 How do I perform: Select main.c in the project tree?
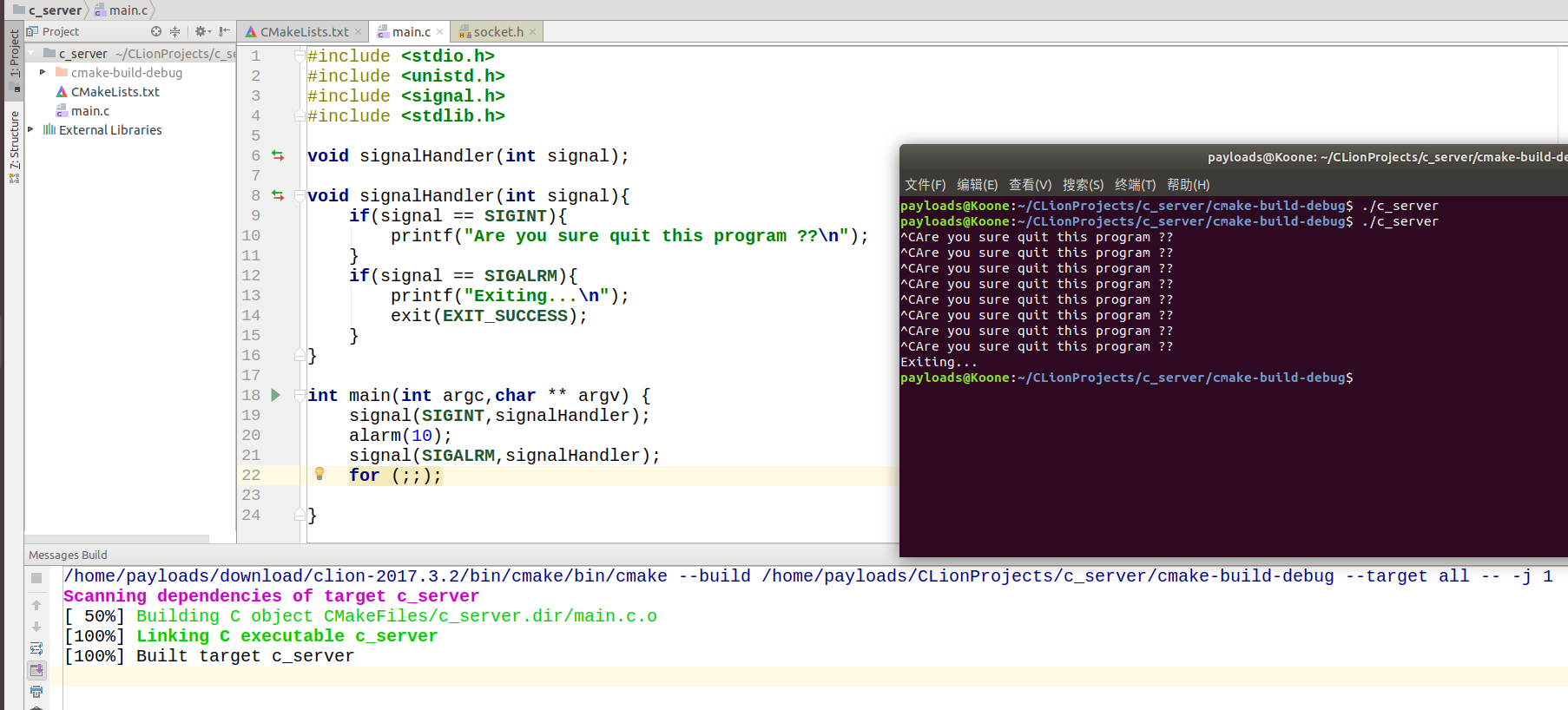tap(83, 111)
